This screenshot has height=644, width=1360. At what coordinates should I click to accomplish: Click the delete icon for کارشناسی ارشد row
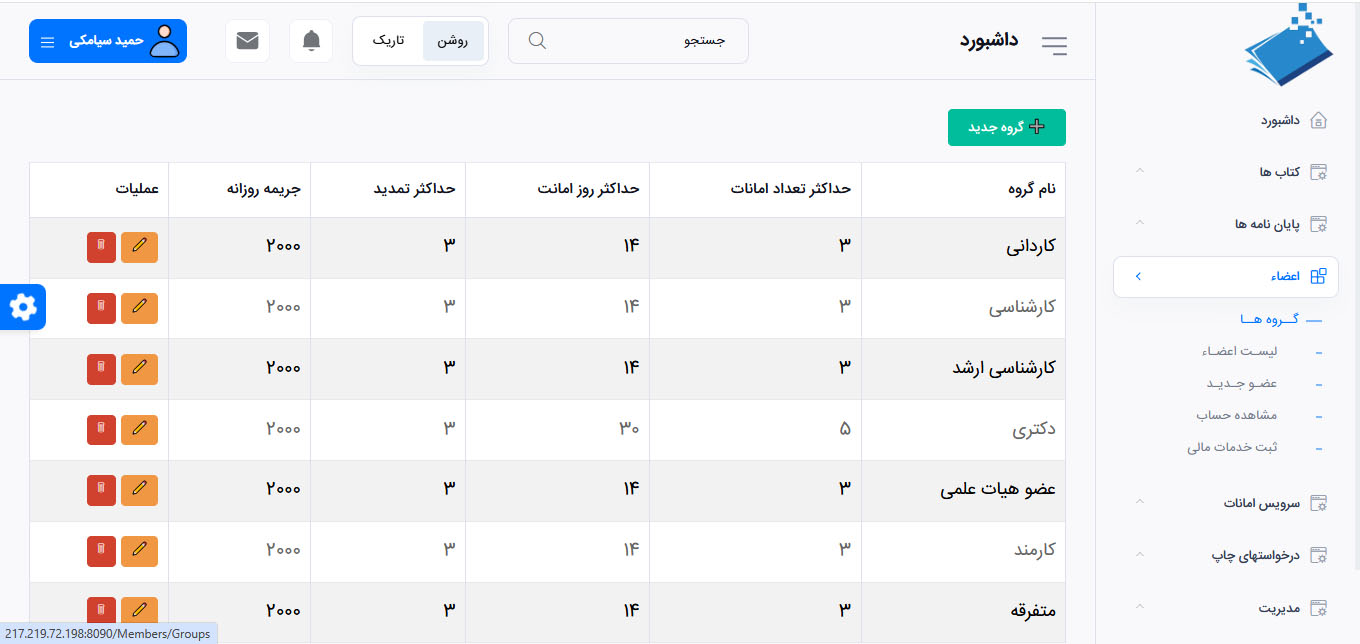(101, 369)
